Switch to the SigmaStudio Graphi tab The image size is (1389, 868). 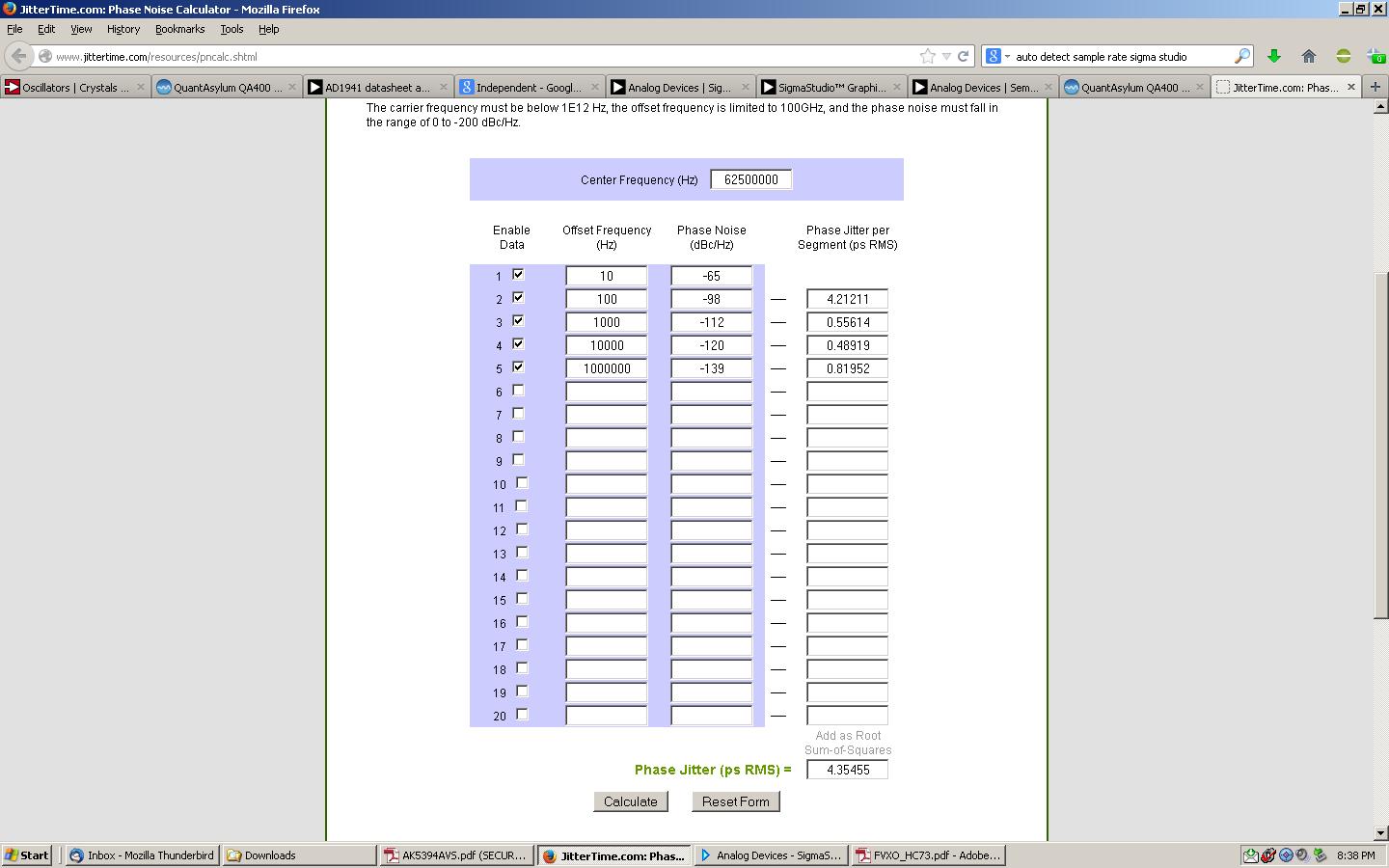click(832, 87)
